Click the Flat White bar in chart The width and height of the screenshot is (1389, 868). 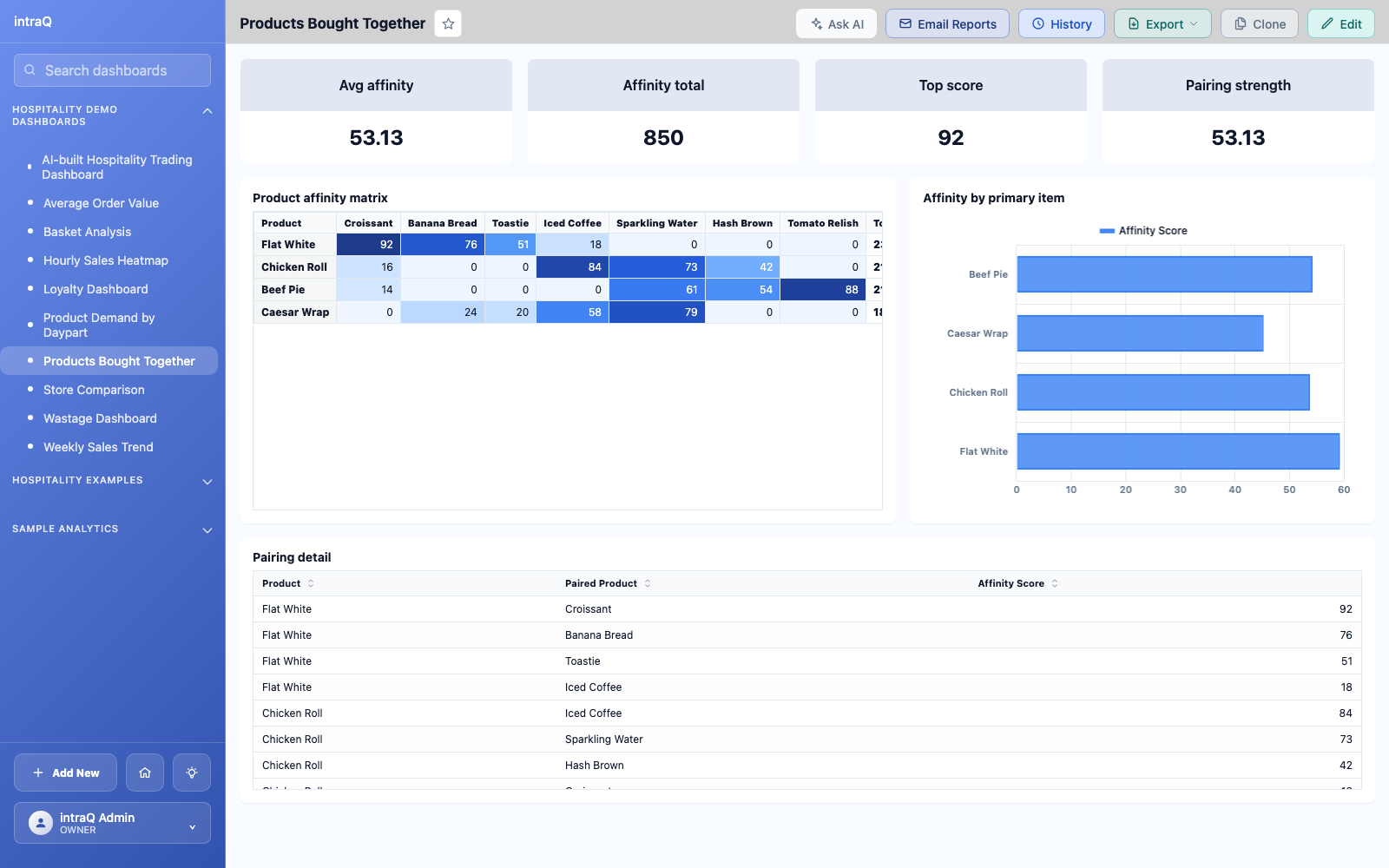pyautogui.click(x=1178, y=451)
